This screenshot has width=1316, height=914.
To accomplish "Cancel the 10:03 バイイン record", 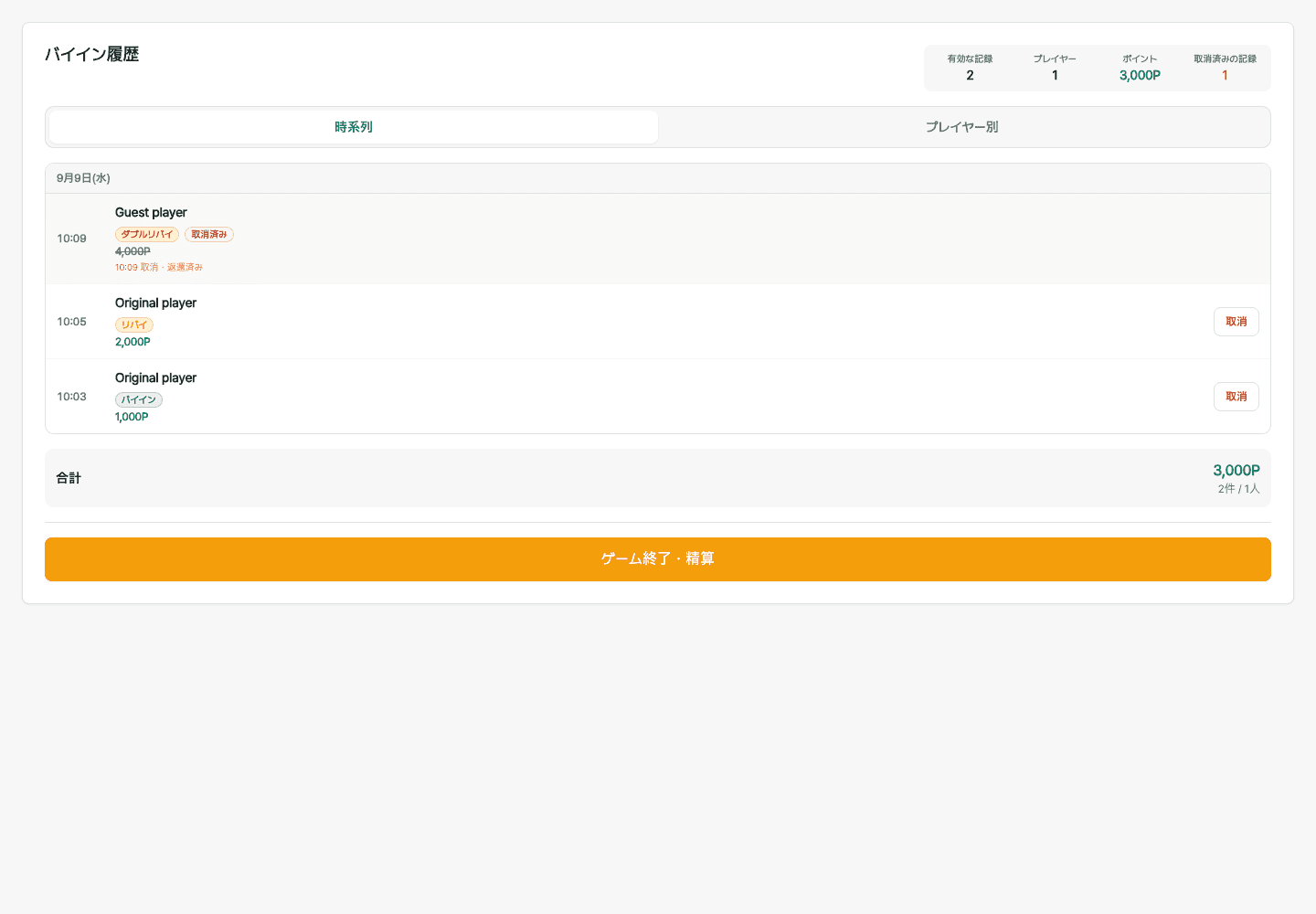I will (1236, 397).
